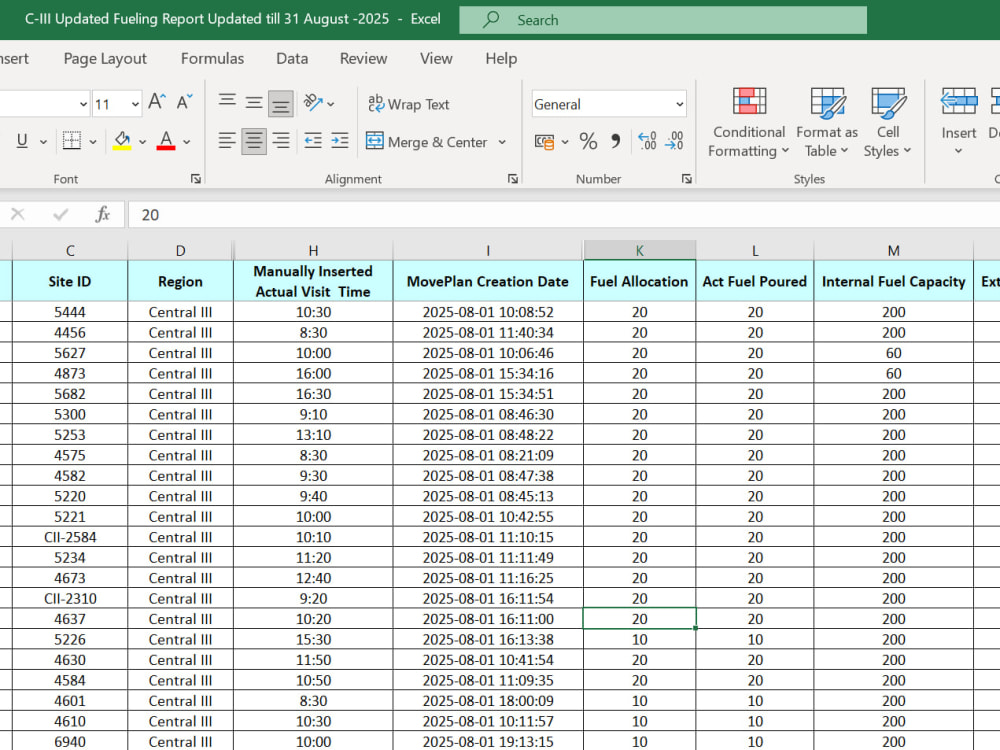This screenshot has height=750, width=1000.
Task: Select Site ID cell CII-2584
Action: tap(70, 537)
